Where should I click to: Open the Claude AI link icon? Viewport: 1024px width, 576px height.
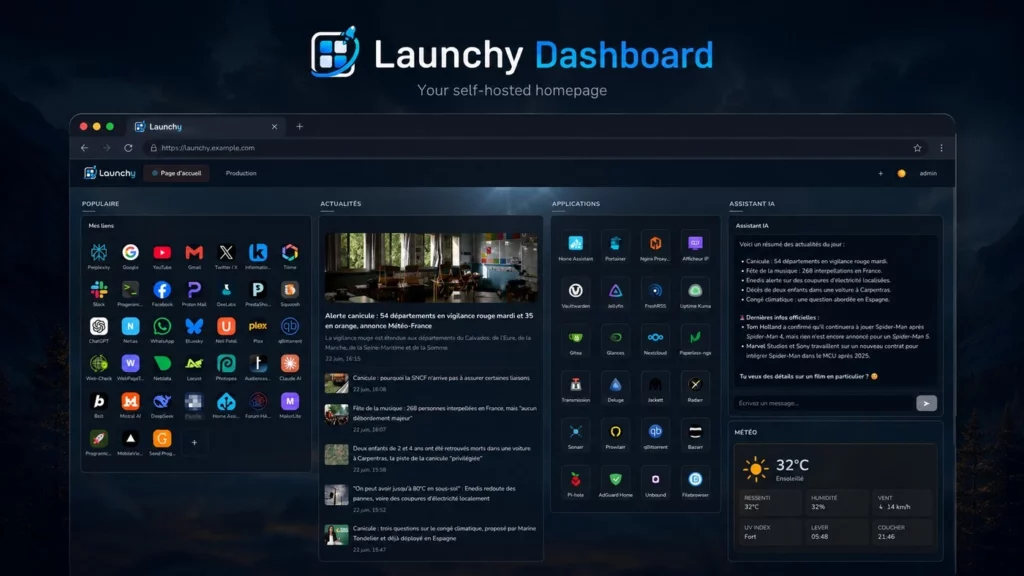coord(290,364)
